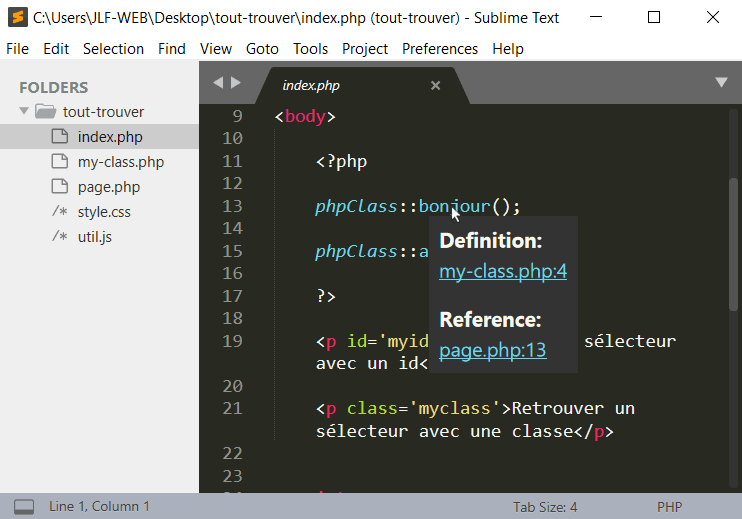Click phpClass on line 15
742x519 pixels.
click(356, 251)
